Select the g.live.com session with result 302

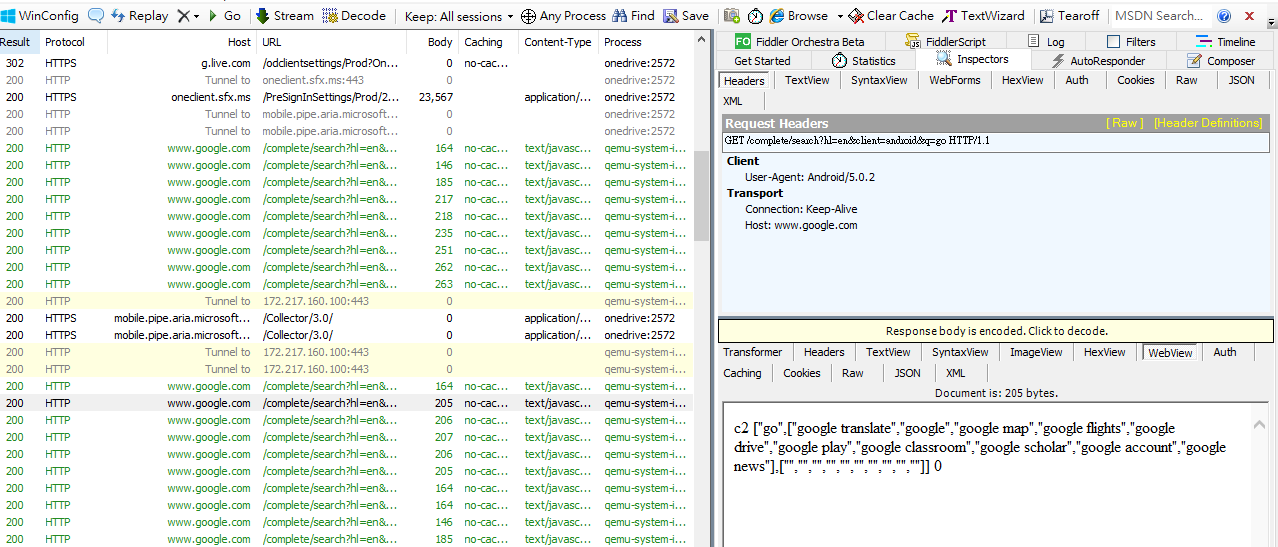[345, 63]
